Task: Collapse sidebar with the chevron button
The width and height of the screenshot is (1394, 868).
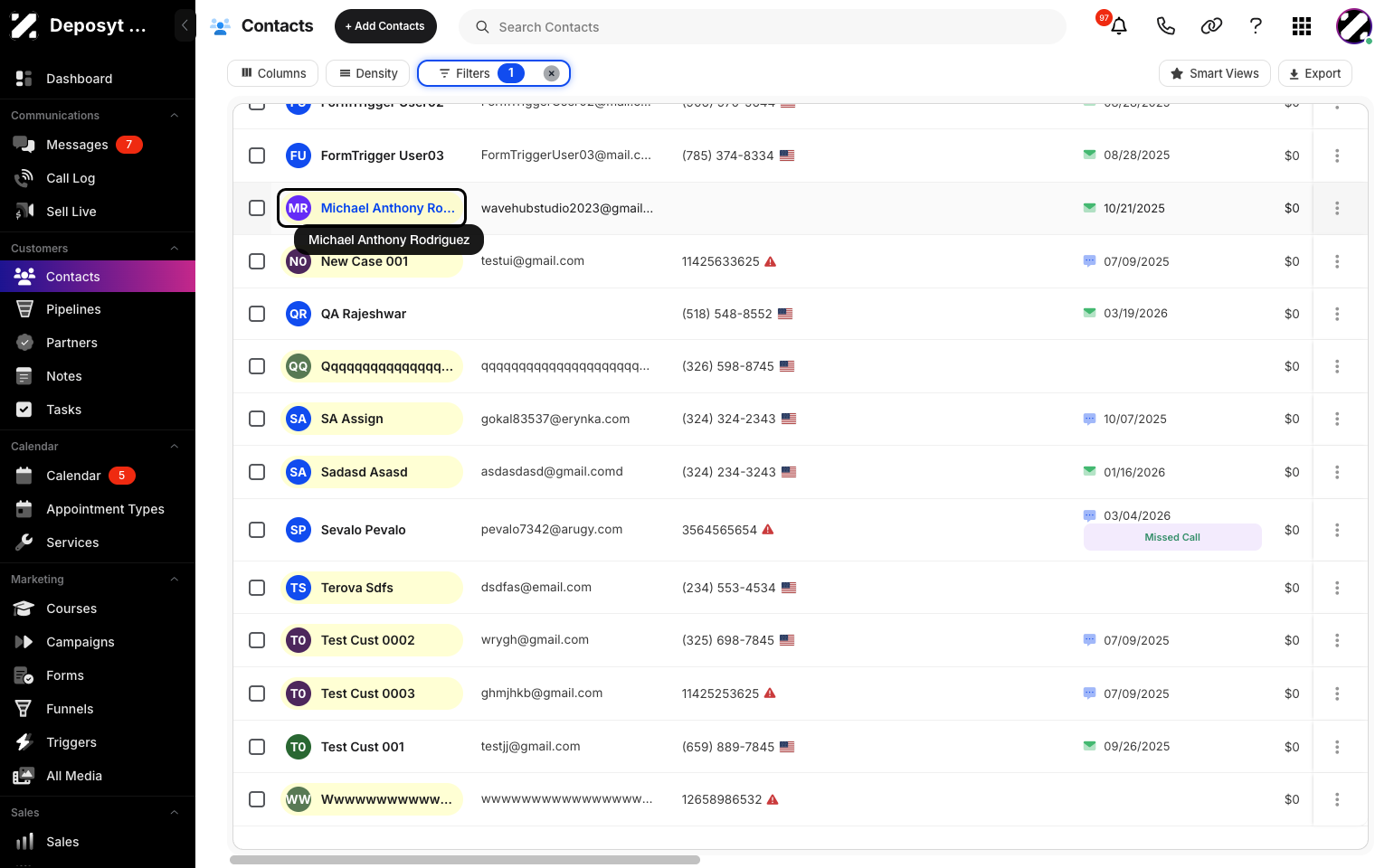Action: point(185,25)
